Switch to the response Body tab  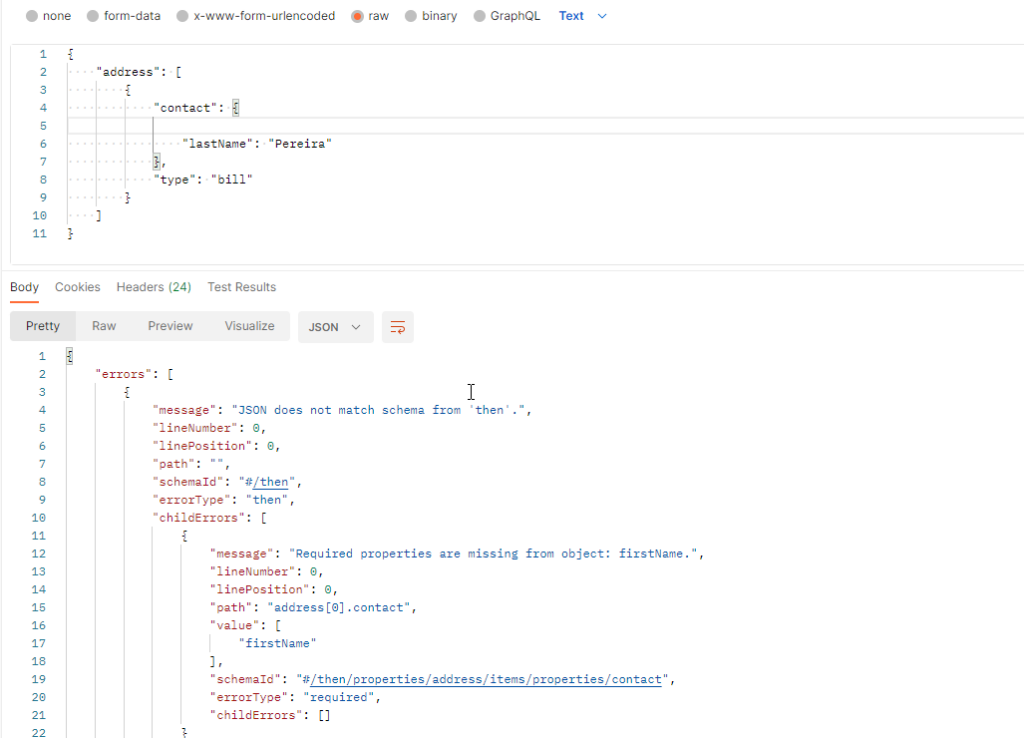pyautogui.click(x=24, y=287)
